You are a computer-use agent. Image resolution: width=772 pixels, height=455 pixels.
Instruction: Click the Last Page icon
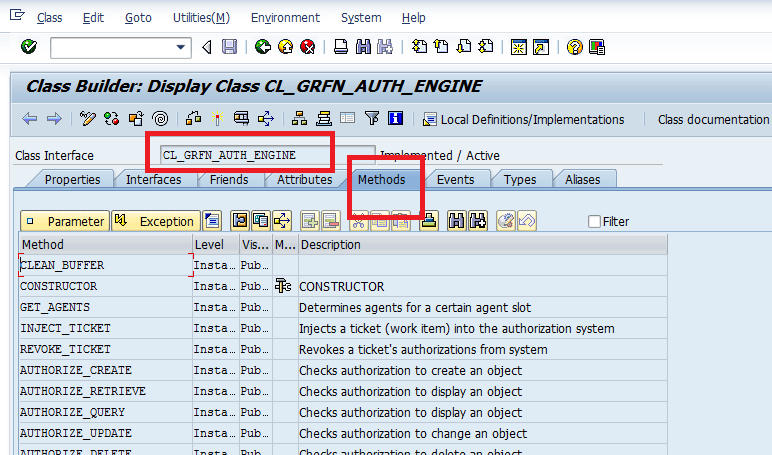click(x=486, y=47)
